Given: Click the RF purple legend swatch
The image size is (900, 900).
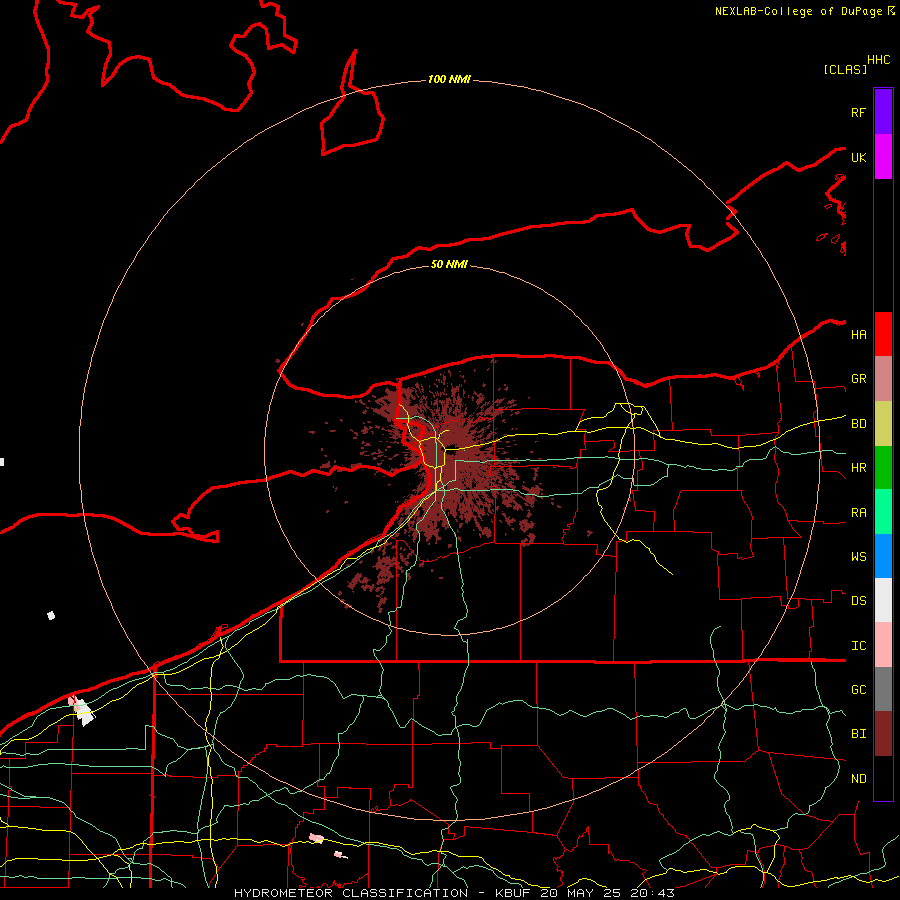Looking at the screenshot, I should 883,112.
